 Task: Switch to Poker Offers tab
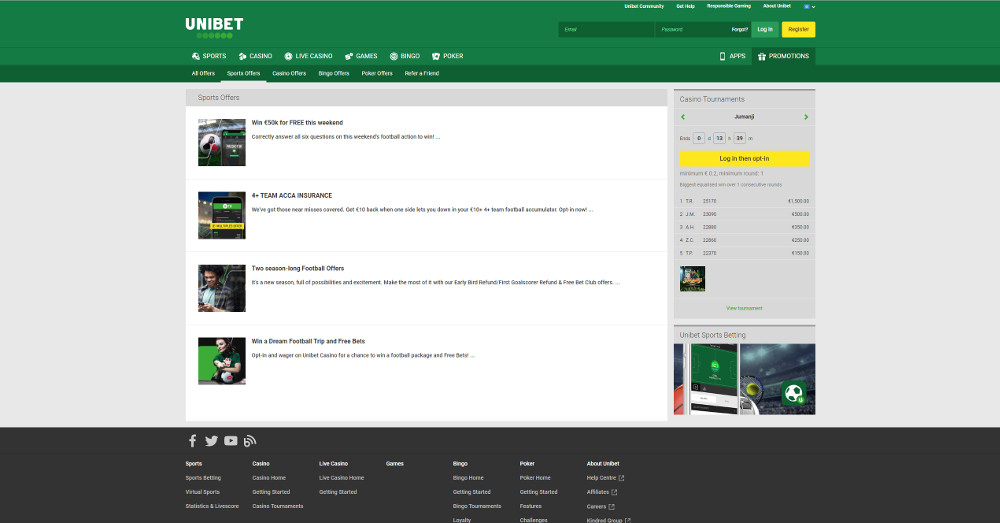pos(377,73)
